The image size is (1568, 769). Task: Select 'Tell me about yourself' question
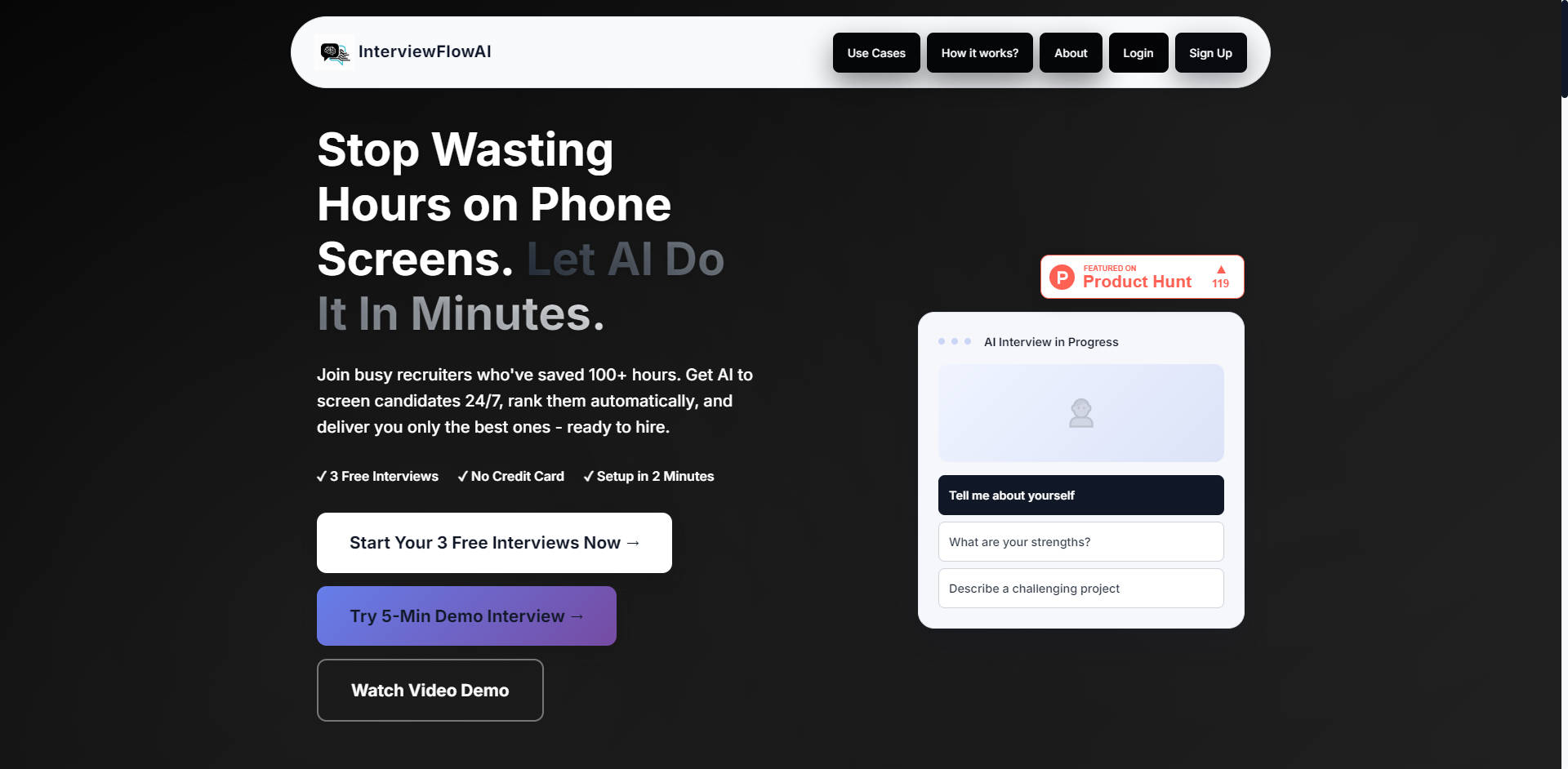[1080, 496]
